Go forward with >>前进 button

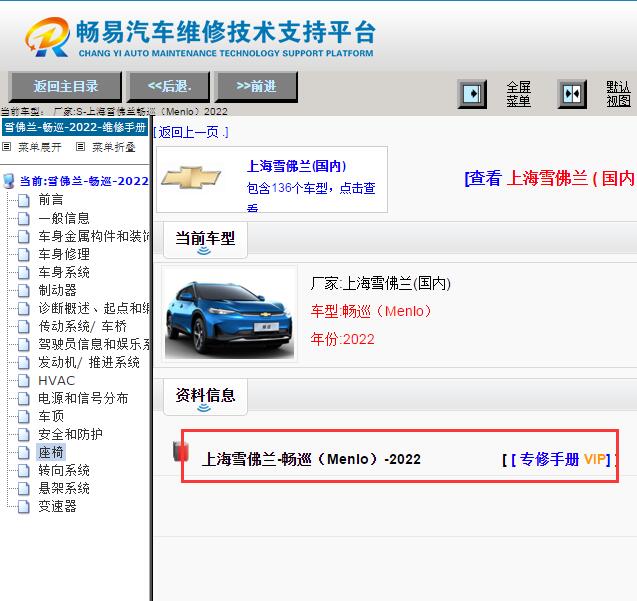click(x=256, y=86)
